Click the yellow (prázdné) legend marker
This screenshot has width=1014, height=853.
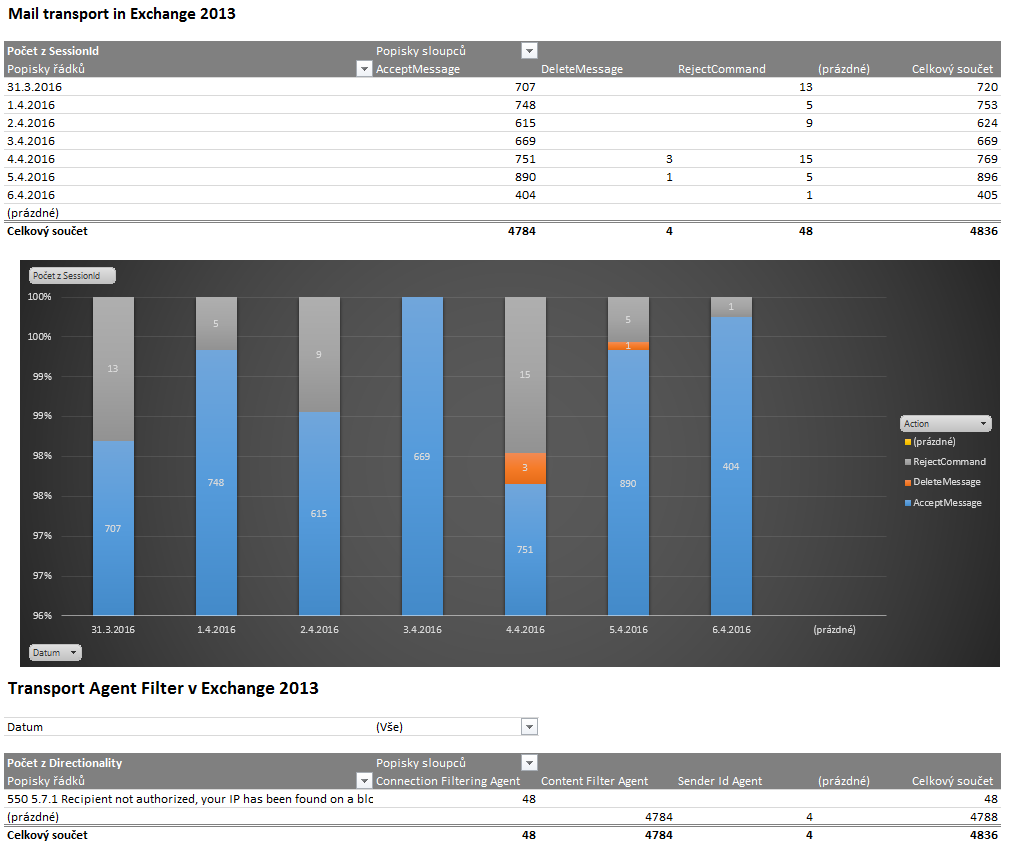coord(908,442)
